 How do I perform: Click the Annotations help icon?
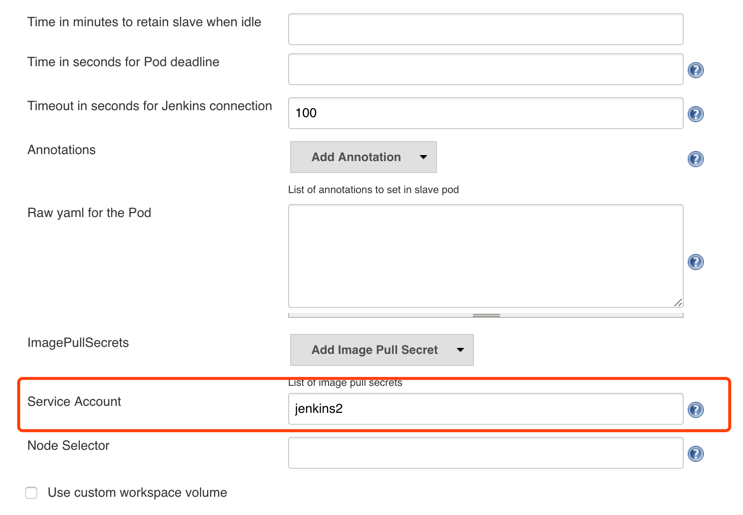click(x=696, y=159)
